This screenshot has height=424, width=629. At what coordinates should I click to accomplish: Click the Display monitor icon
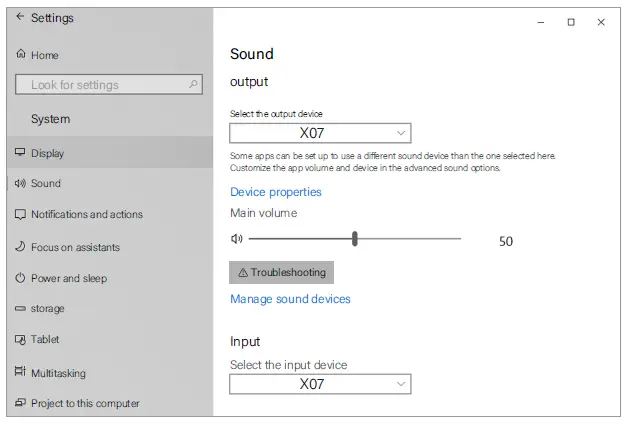(20, 153)
